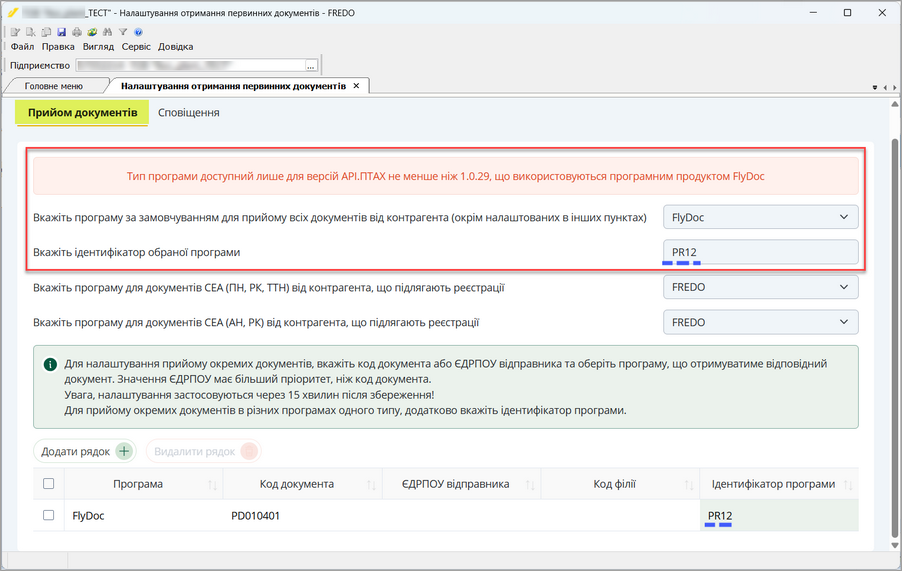902x571 pixels.
Task: Click the FREDO application icon in title bar
Action: click(x=13, y=12)
